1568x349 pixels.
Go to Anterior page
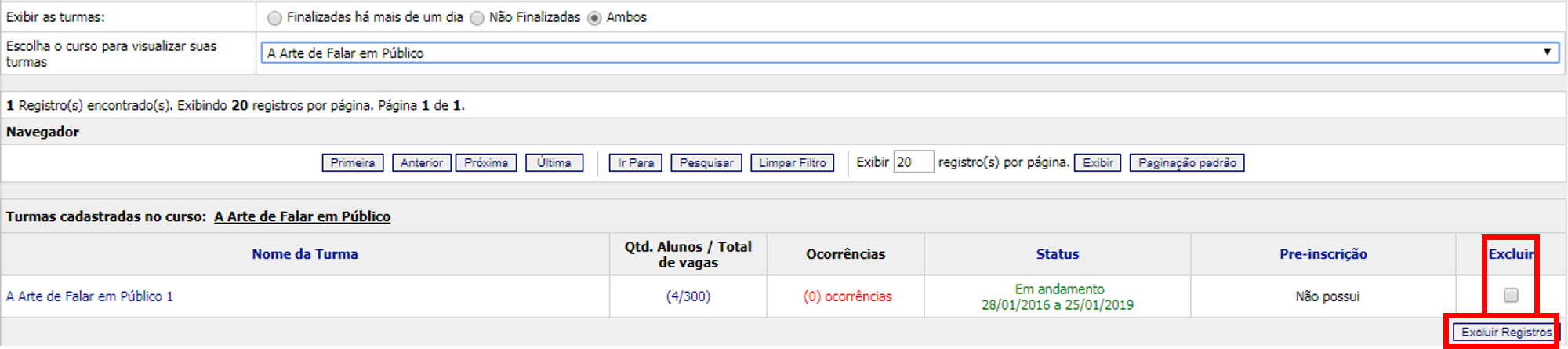click(x=421, y=162)
